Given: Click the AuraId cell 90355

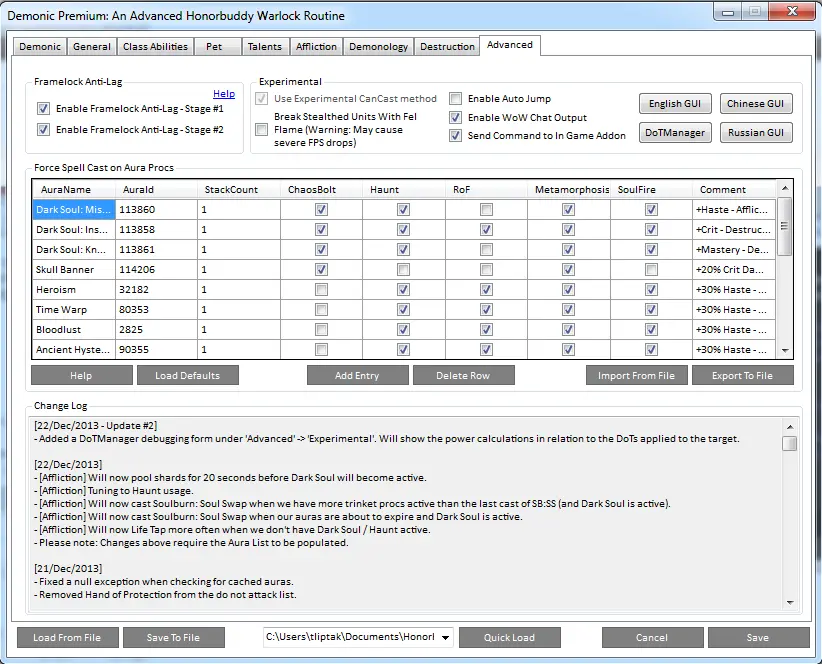Looking at the screenshot, I should click(x=156, y=350).
